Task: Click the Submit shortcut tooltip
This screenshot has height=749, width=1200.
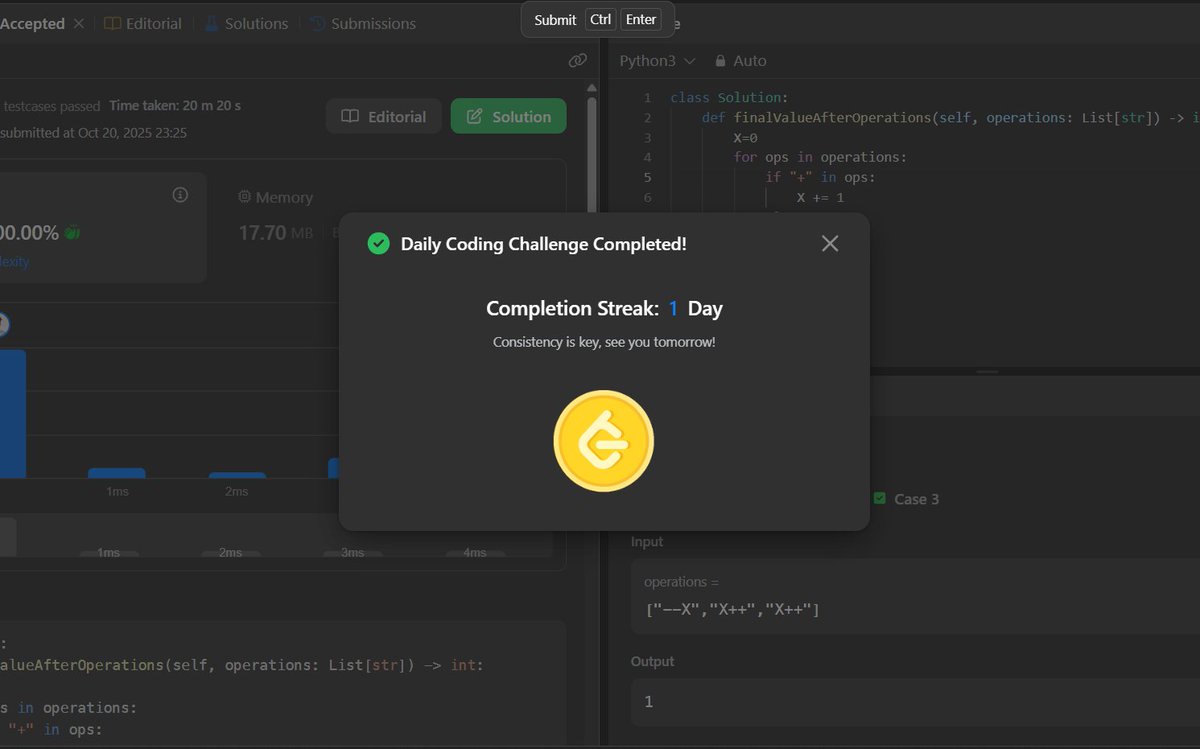Action: 597,19
